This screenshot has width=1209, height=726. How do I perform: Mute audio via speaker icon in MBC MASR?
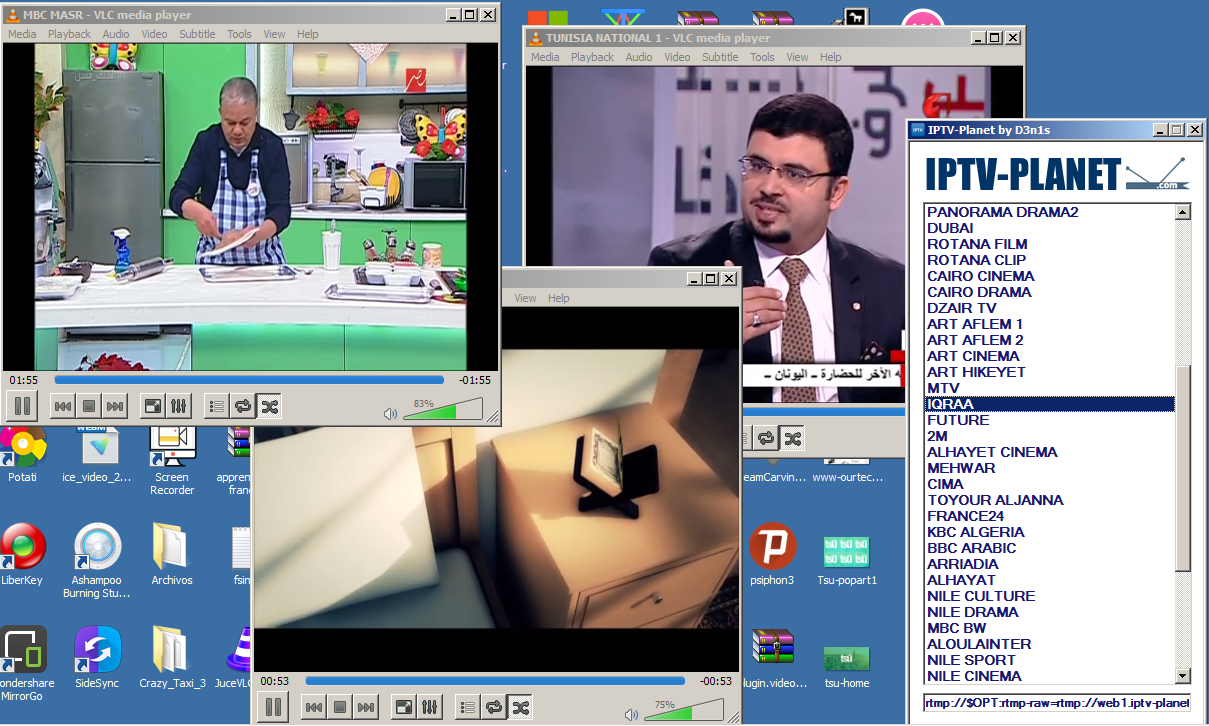coord(390,413)
